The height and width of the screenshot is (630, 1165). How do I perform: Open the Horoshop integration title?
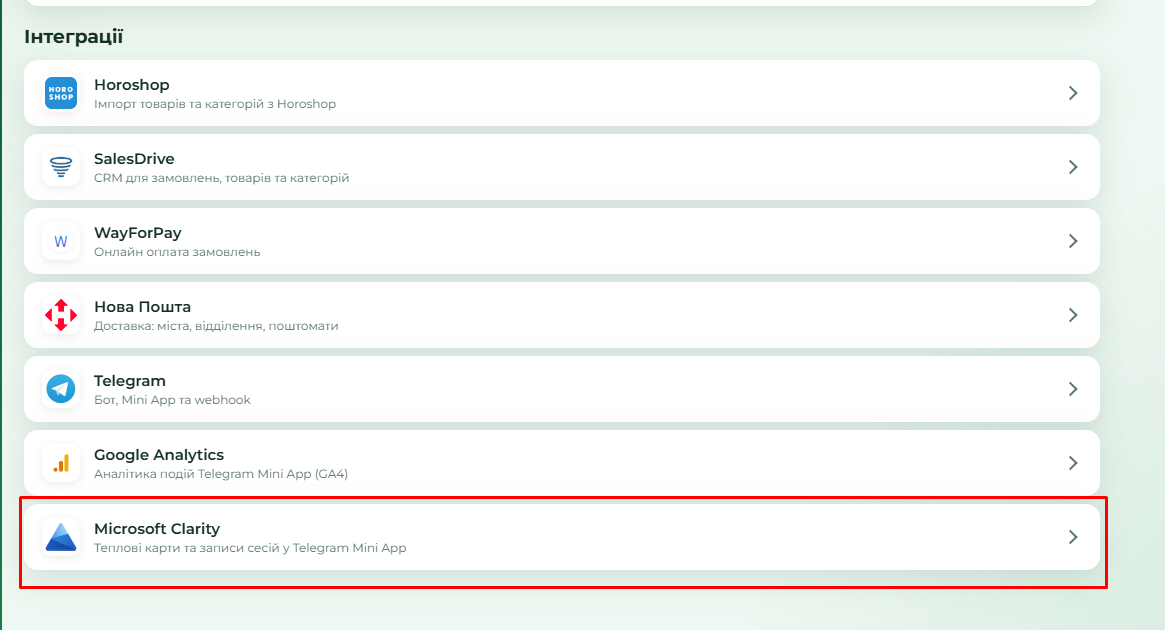(132, 85)
